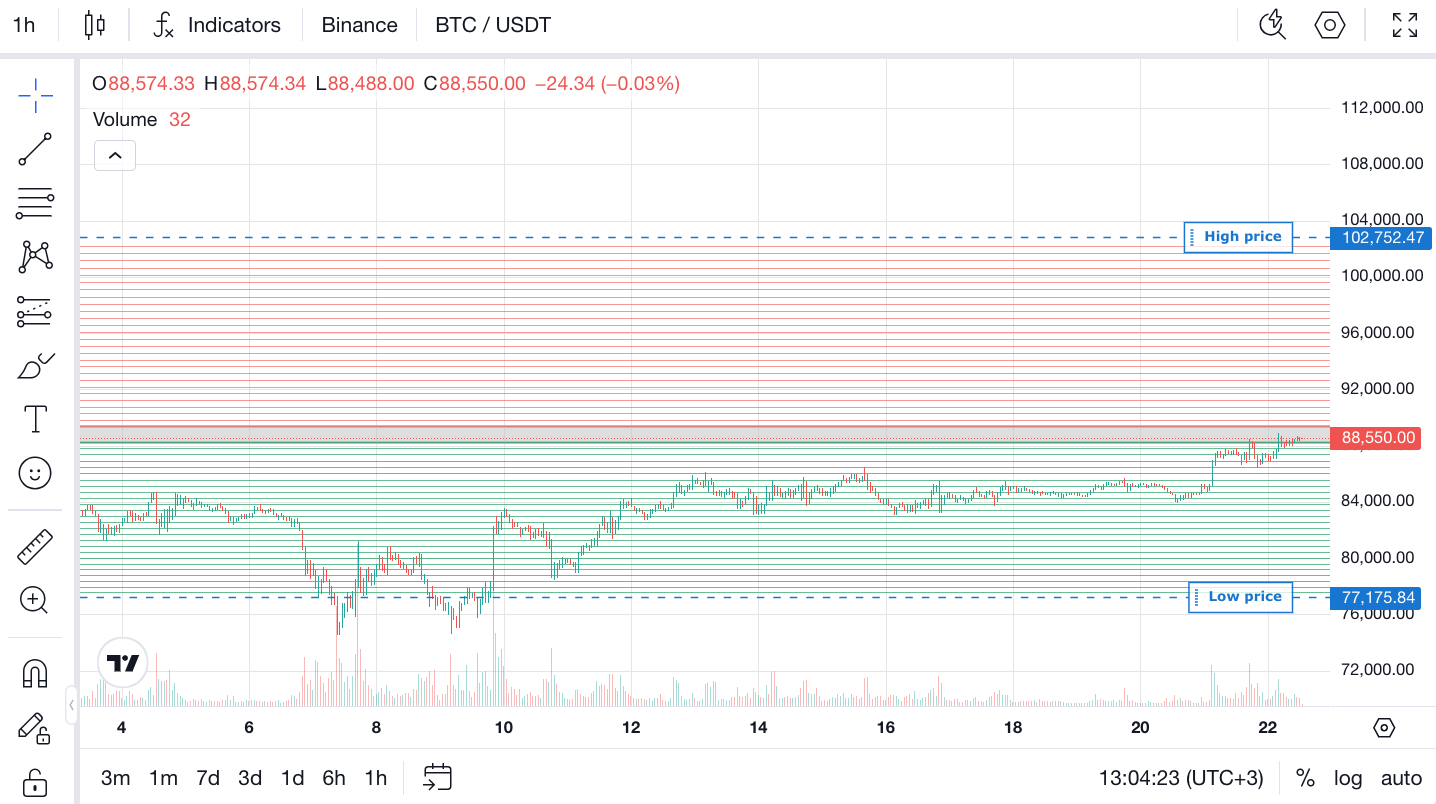The image size is (1436, 804).
Task: Collapse the indicator legend chevron
Action: [x=115, y=156]
